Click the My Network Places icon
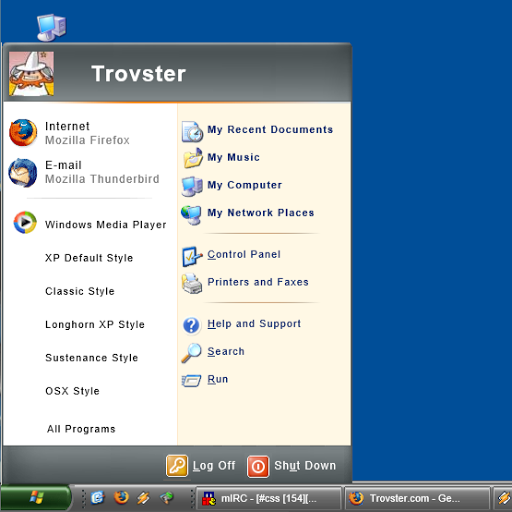This screenshot has width=512, height=512. click(x=191, y=215)
